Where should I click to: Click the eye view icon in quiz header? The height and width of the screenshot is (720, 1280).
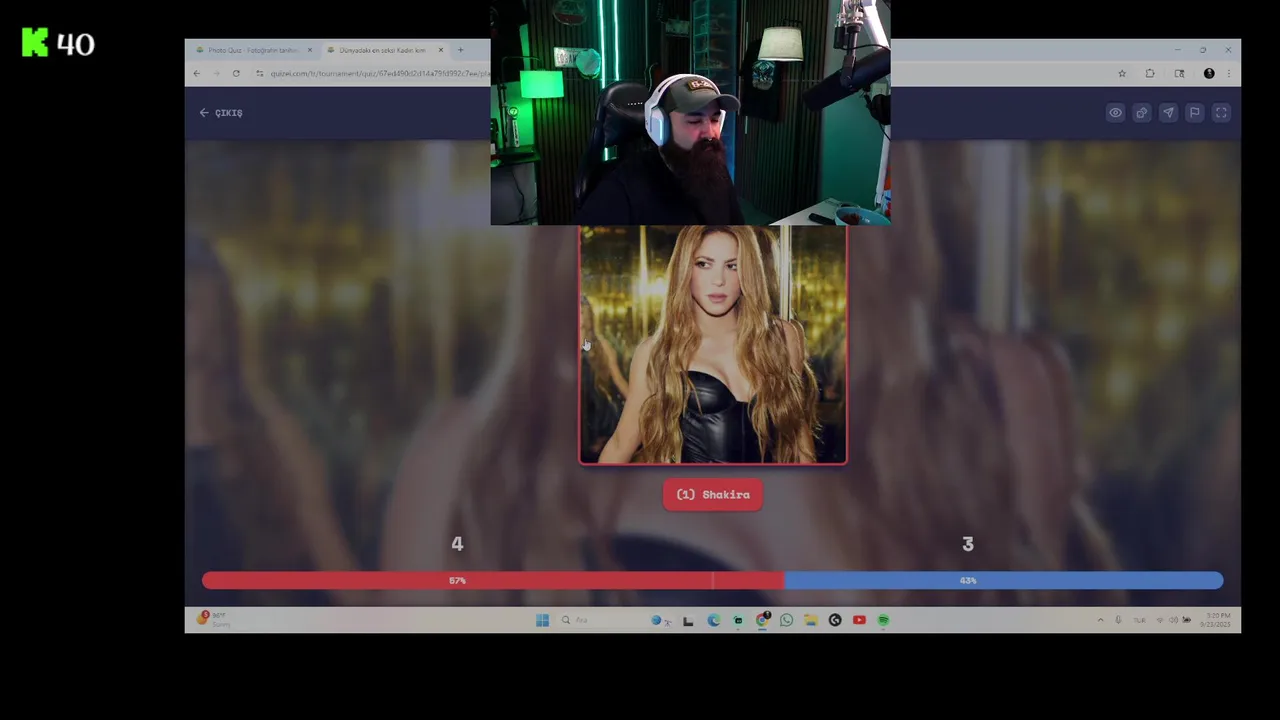[x=1115, y=113]
